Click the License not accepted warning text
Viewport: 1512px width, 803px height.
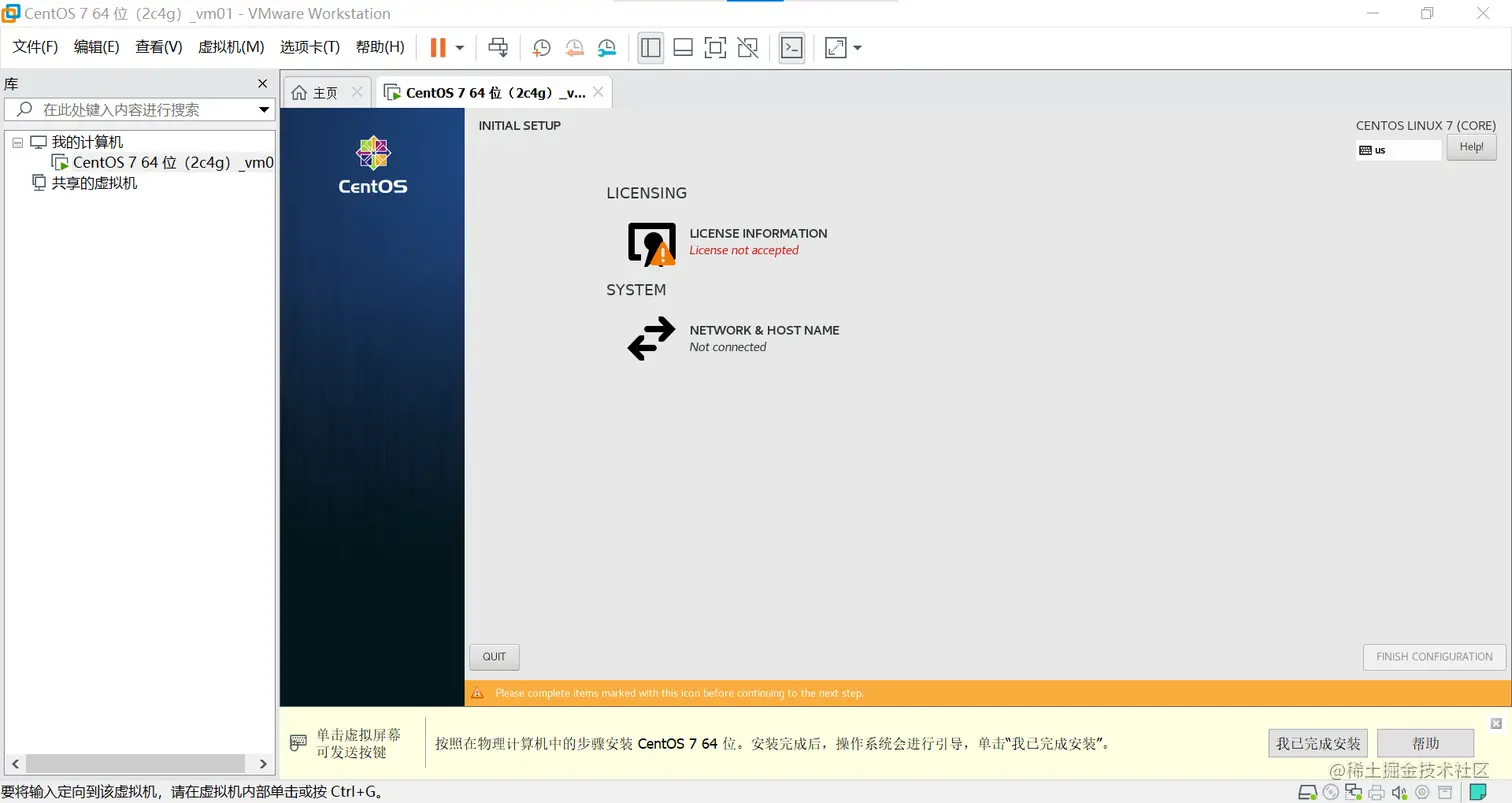(x=744, y=250)
